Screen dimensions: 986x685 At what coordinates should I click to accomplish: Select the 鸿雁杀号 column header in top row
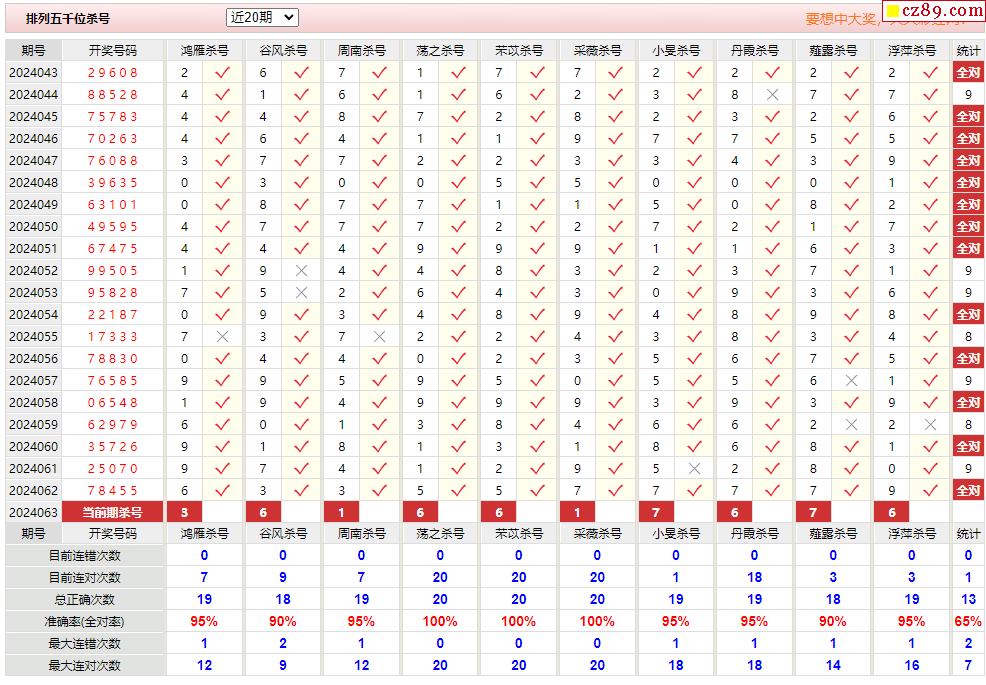204,50
